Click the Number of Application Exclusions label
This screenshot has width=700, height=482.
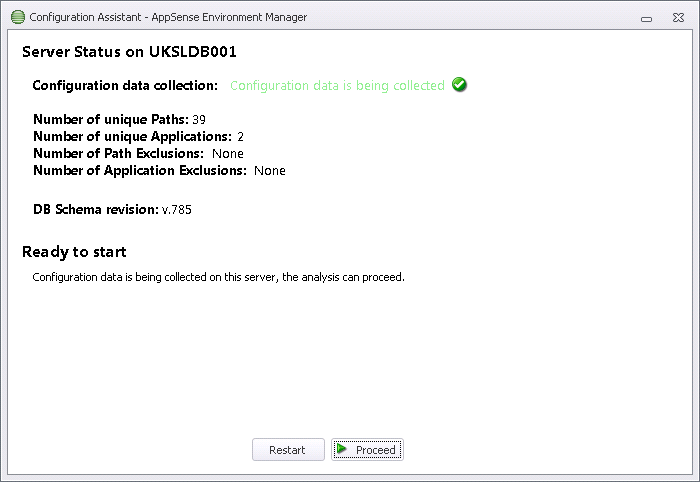140,170
